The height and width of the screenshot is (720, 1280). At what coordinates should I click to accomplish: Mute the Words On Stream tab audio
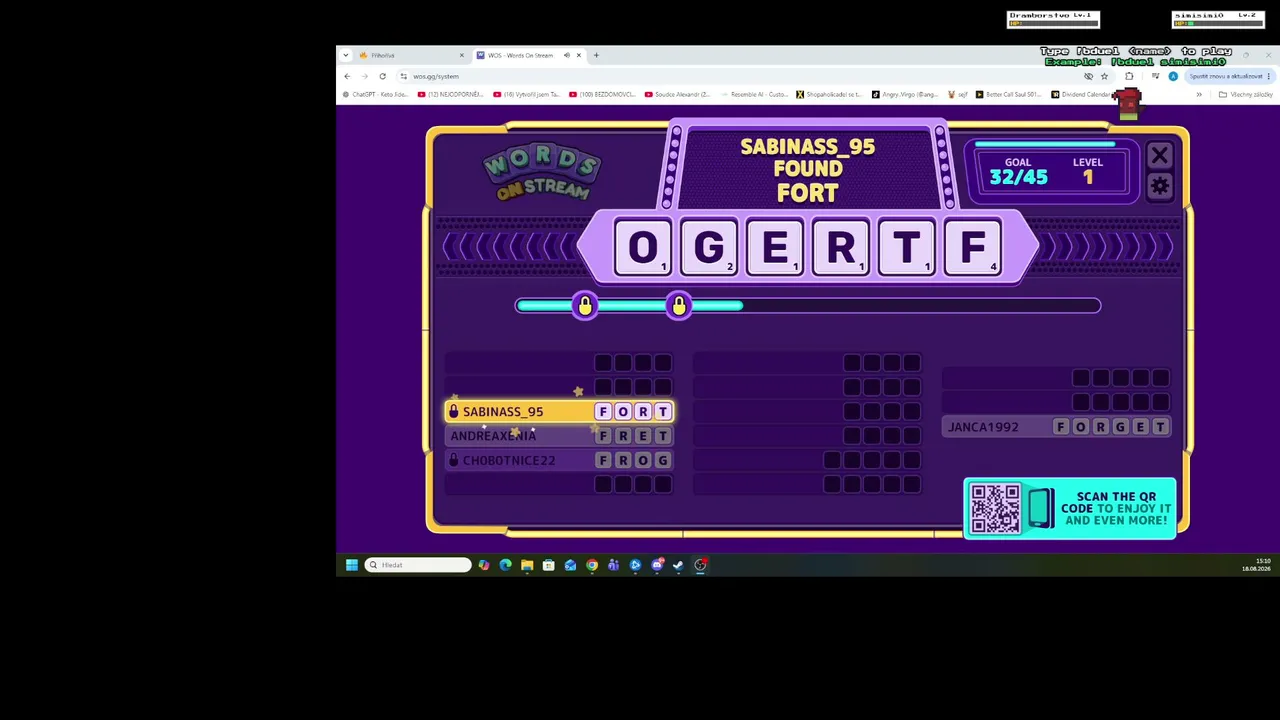(x=567, y=55)
